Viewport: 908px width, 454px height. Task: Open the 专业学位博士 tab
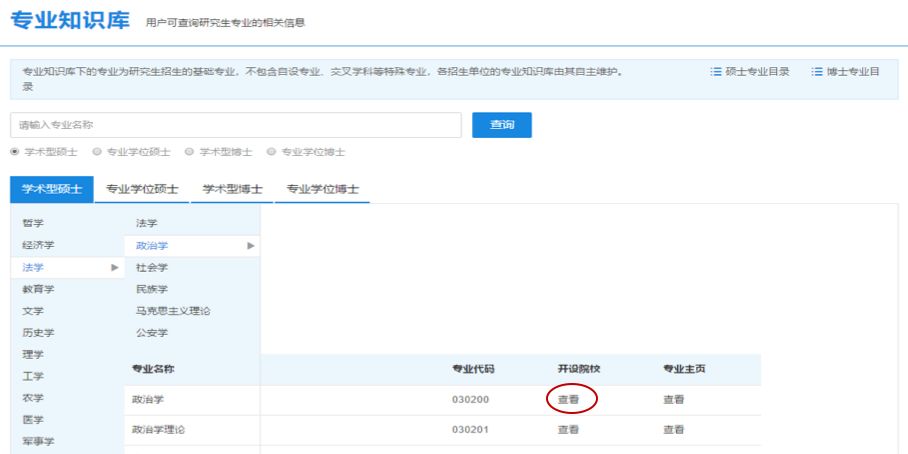[x=322, y=189]
